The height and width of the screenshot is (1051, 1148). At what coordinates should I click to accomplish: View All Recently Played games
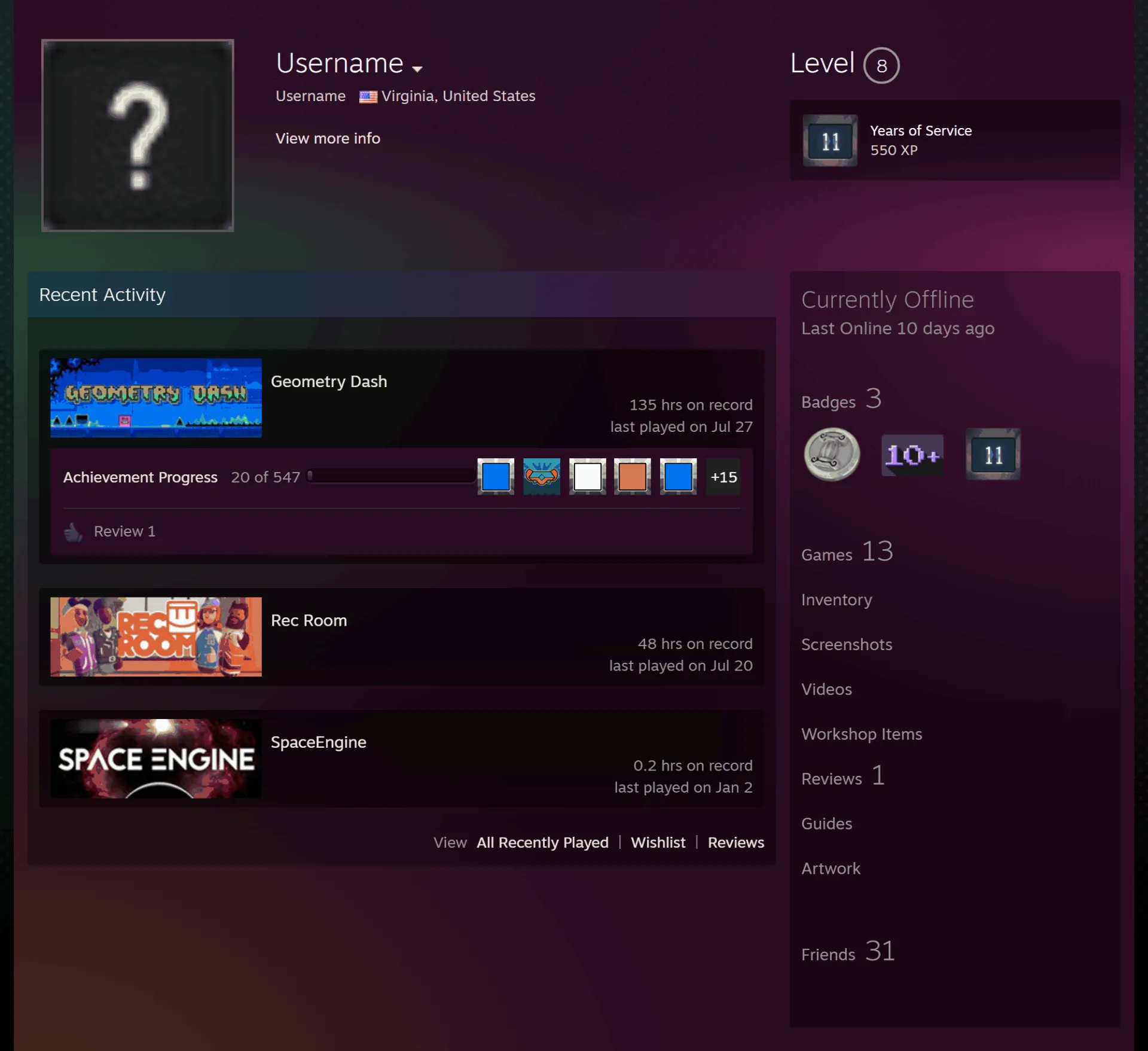click(x=542, y=842)
